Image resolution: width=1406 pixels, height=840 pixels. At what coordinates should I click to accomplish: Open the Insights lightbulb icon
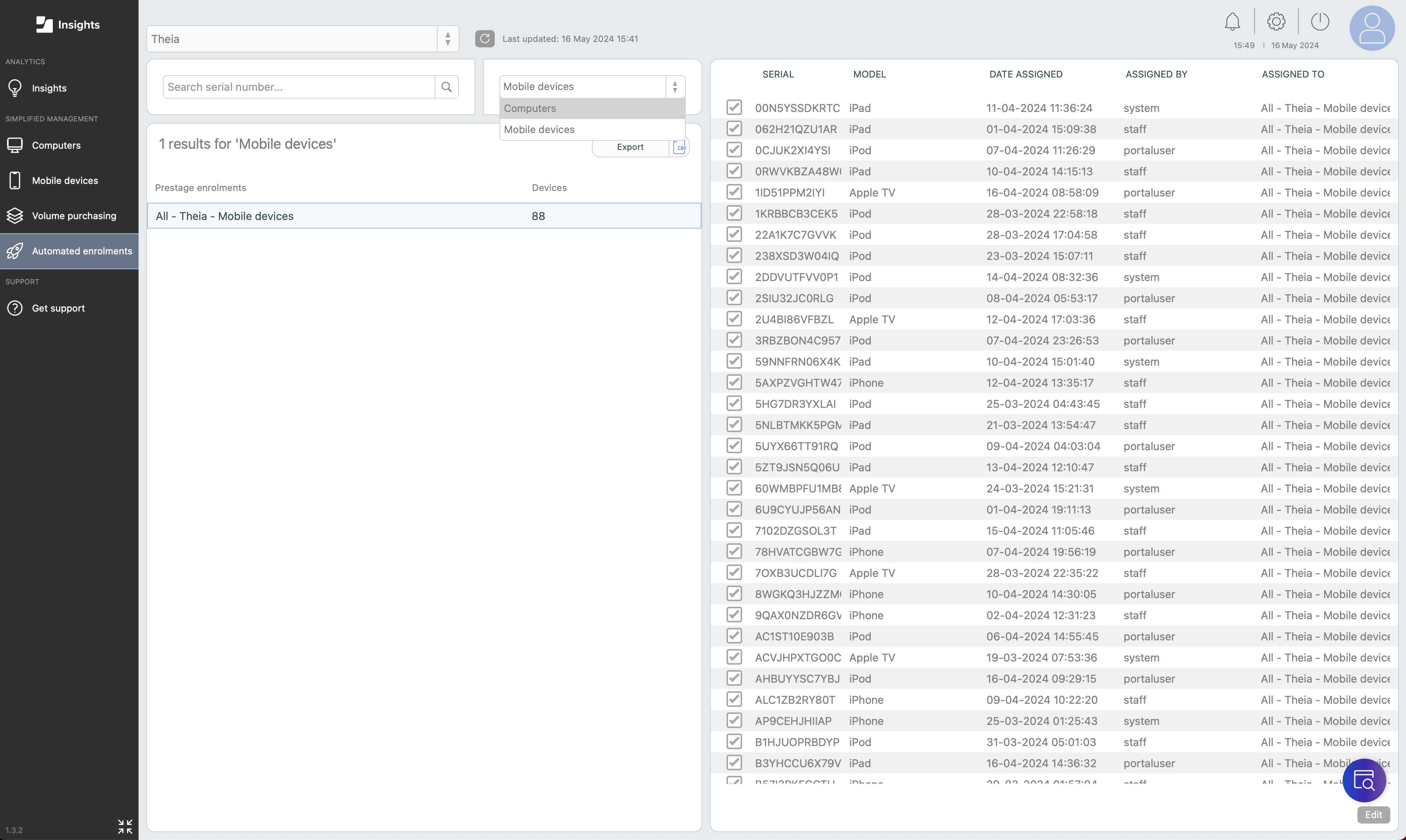click(x=15, y=88)
